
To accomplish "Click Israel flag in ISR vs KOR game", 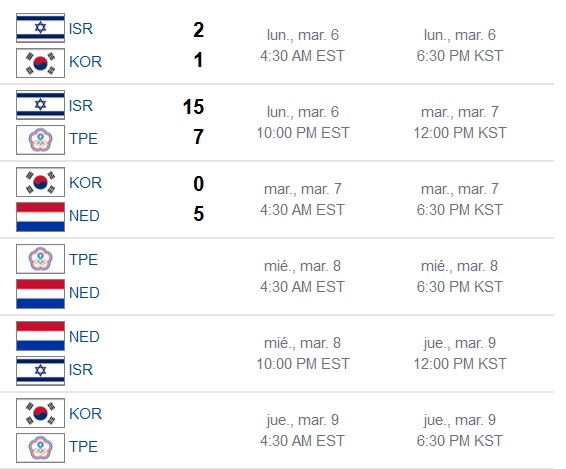I will (40, 28).
